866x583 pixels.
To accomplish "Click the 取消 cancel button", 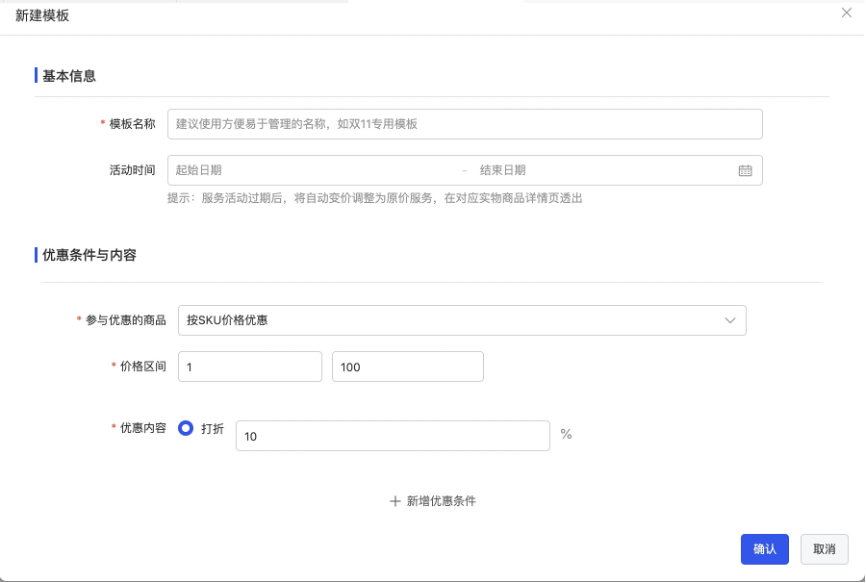I will [x=824, y=549].
